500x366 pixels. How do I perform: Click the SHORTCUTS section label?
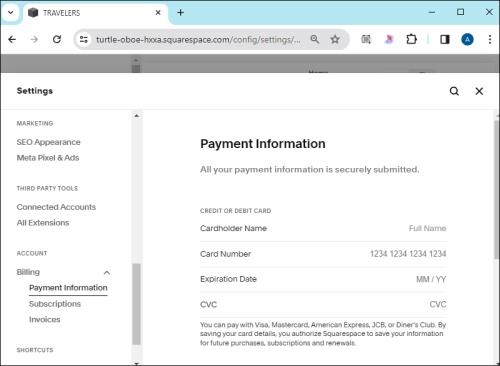point(35,350)
